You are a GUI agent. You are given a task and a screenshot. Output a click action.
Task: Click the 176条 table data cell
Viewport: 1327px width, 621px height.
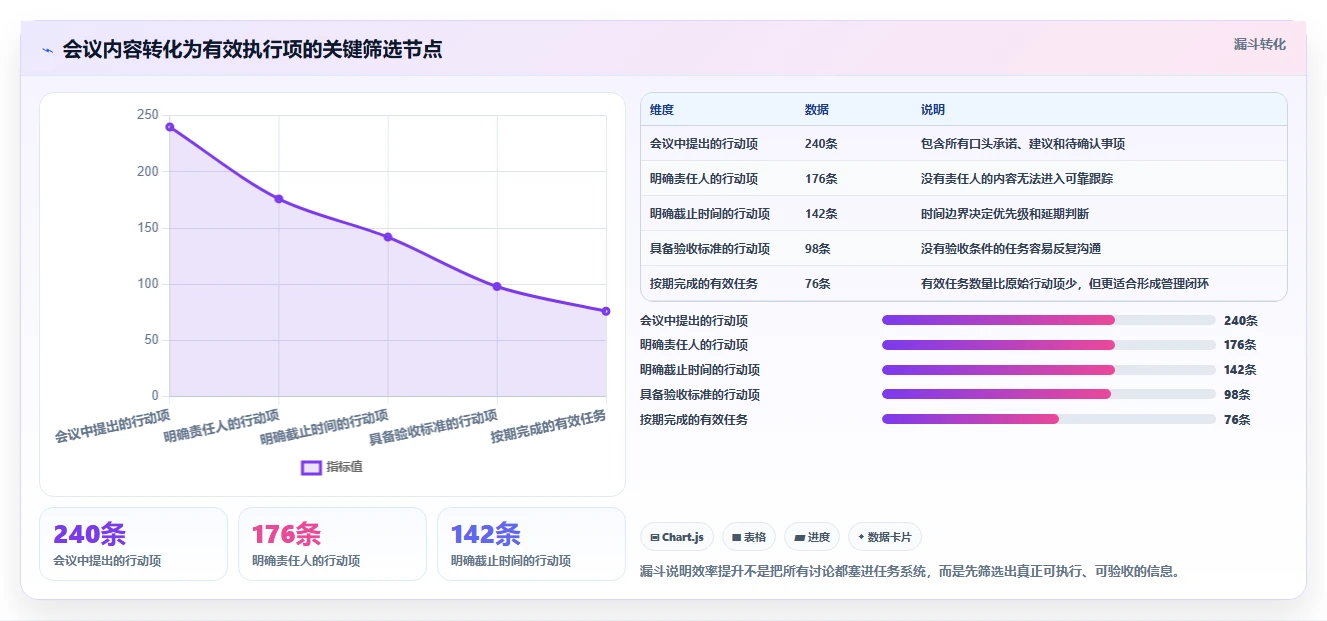pyautogui.click(x=821, y=179)
